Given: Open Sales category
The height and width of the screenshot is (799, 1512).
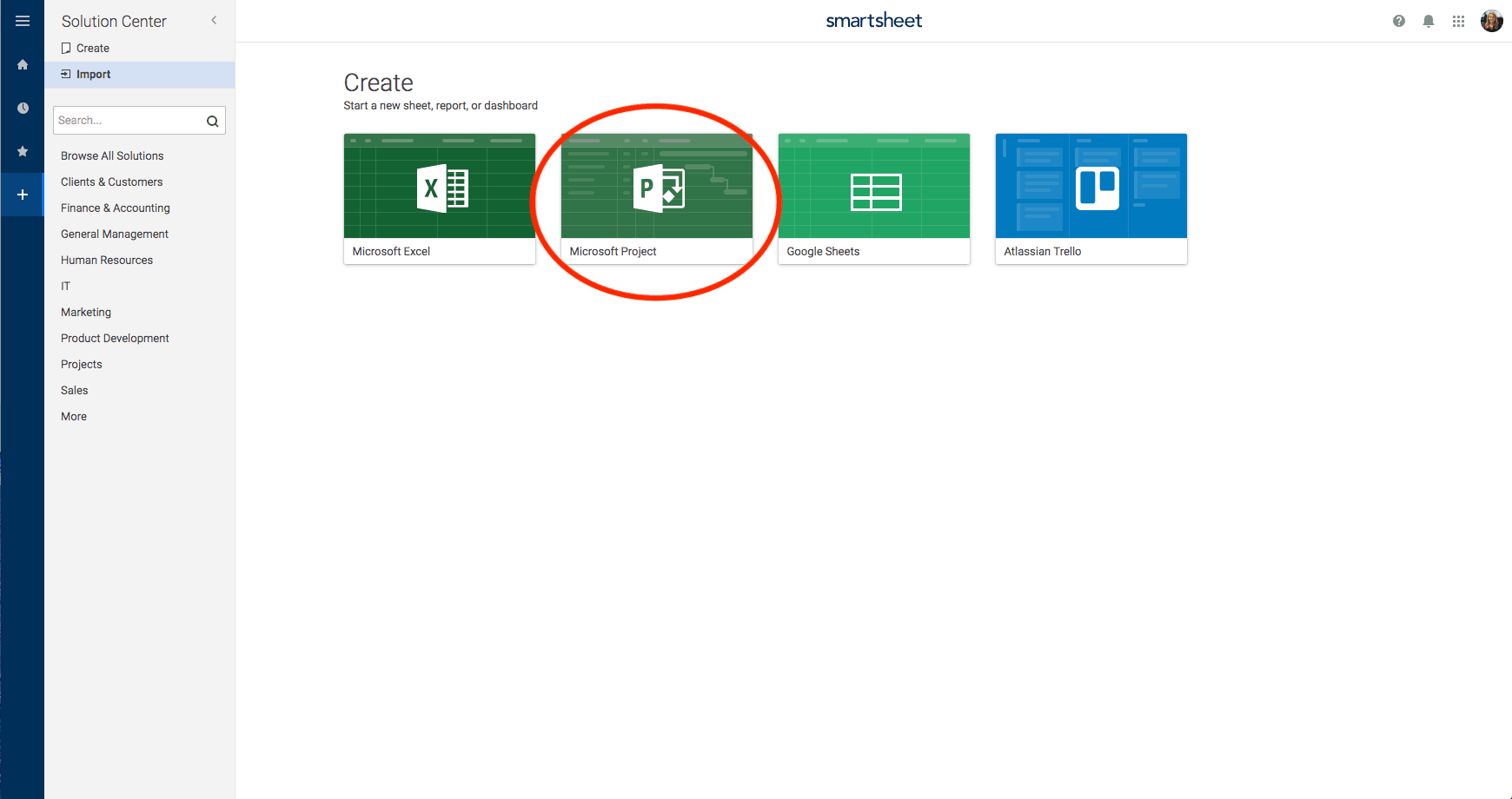Looking at the screenshot, I should pos(75,391).
